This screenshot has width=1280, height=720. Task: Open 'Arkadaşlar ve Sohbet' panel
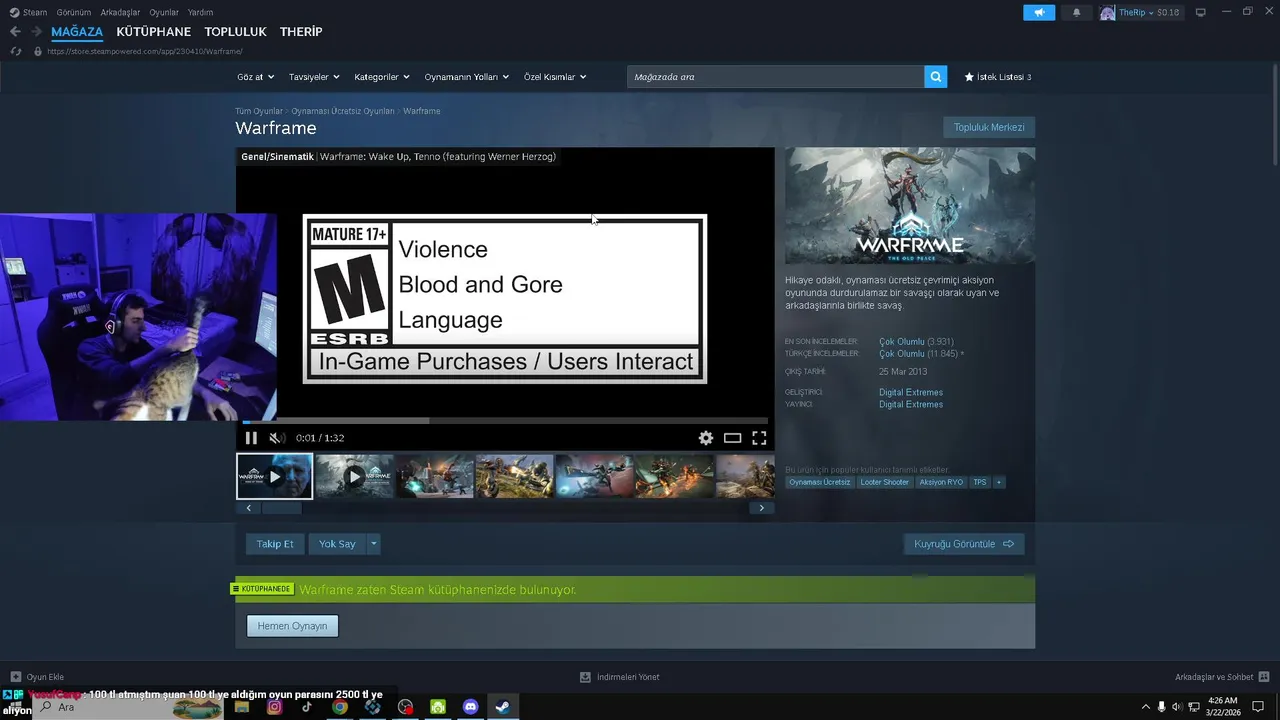coord(1222,677)
